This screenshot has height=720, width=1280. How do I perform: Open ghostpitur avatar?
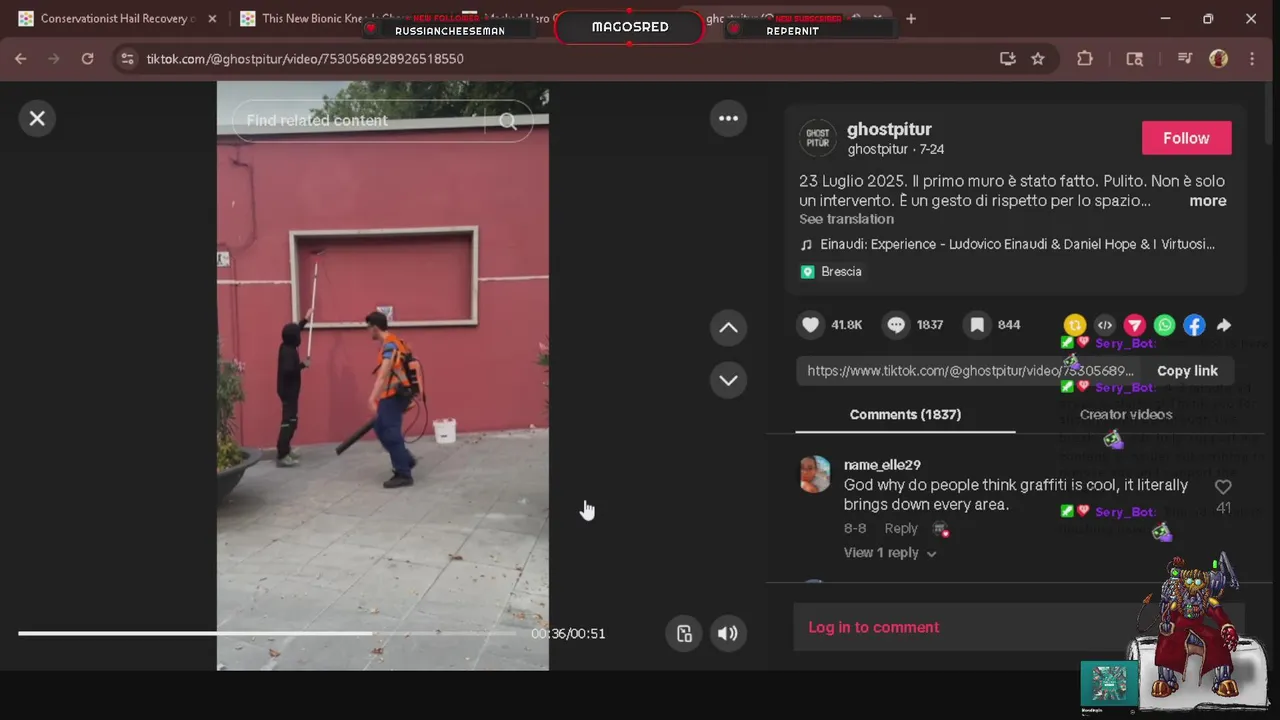(817, 138)
